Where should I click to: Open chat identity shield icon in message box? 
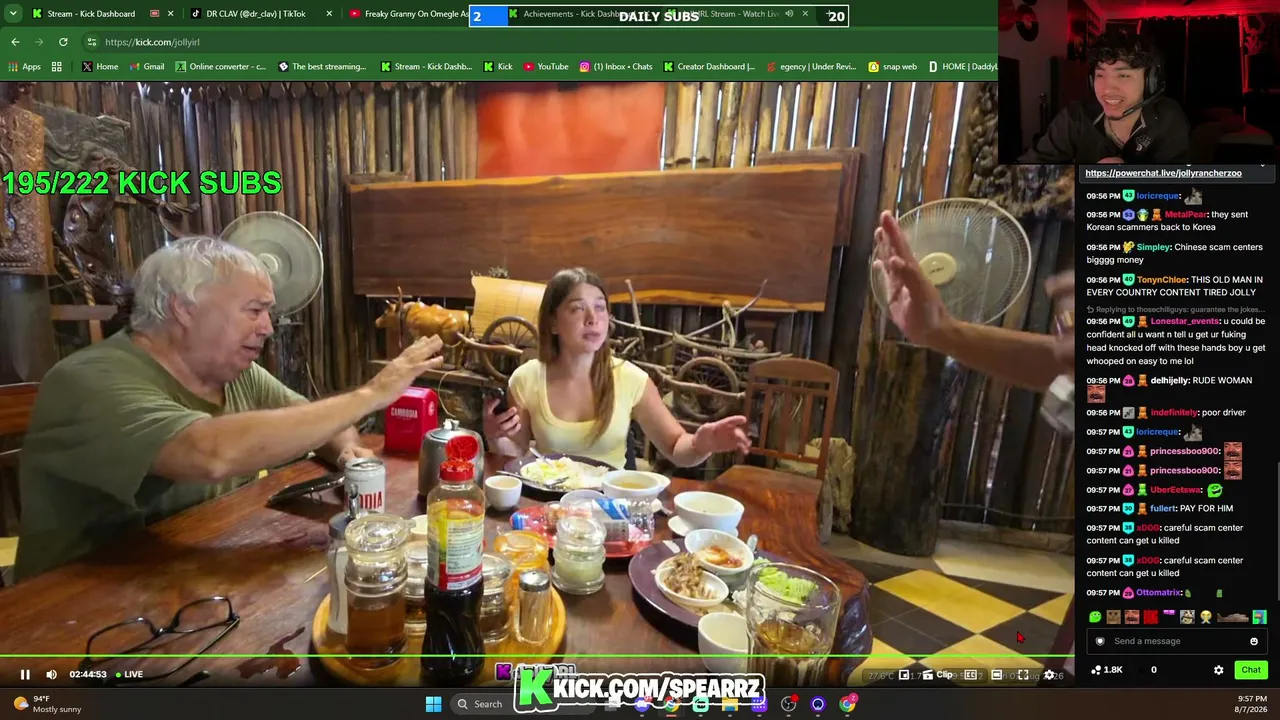1100,641
